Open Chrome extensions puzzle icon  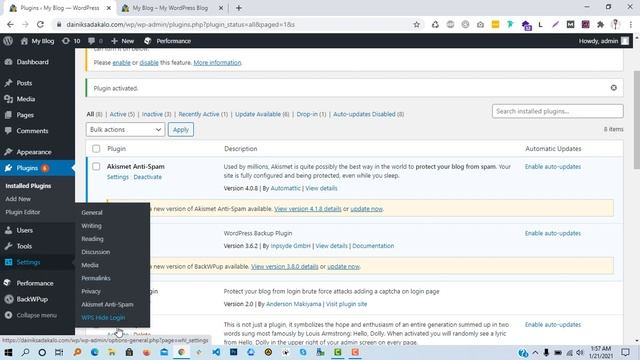click(600, 24)
